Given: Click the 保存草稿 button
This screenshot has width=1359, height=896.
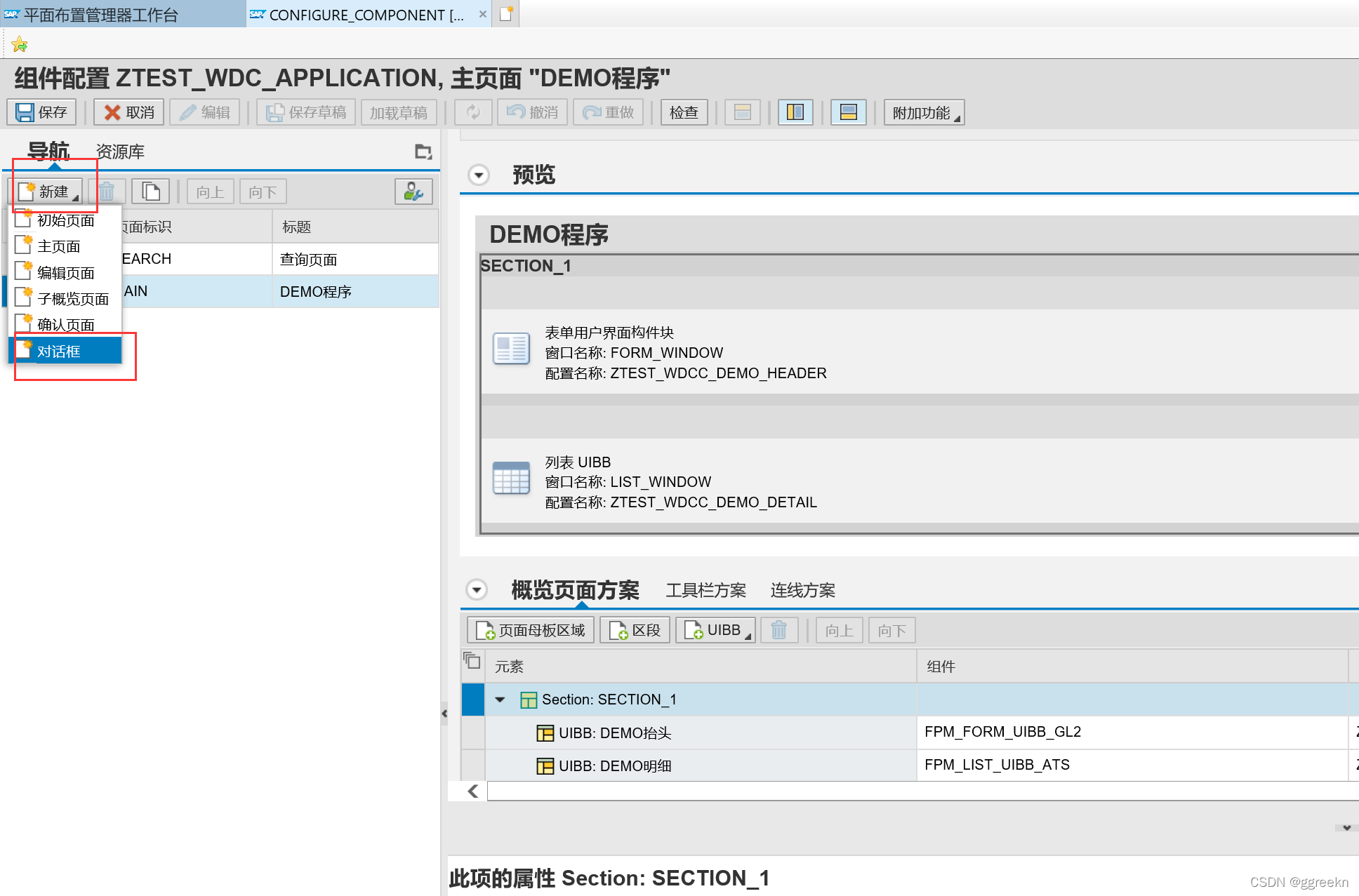Looking at the screenshot, I should tap(306, 112).
